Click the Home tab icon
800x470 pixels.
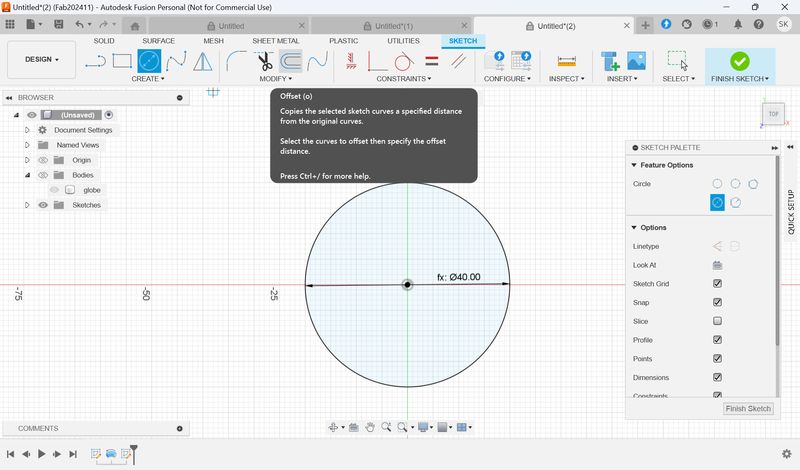point(135,26)
